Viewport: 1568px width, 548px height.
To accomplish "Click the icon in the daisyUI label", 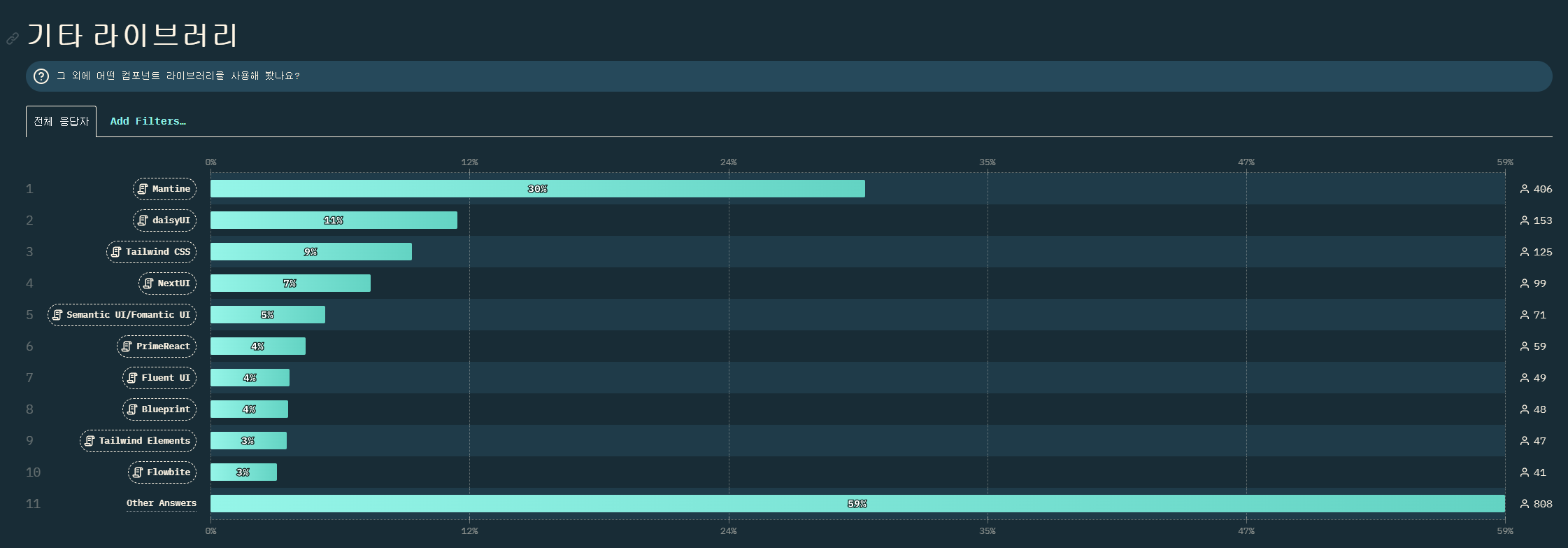I will pos(143,220).
